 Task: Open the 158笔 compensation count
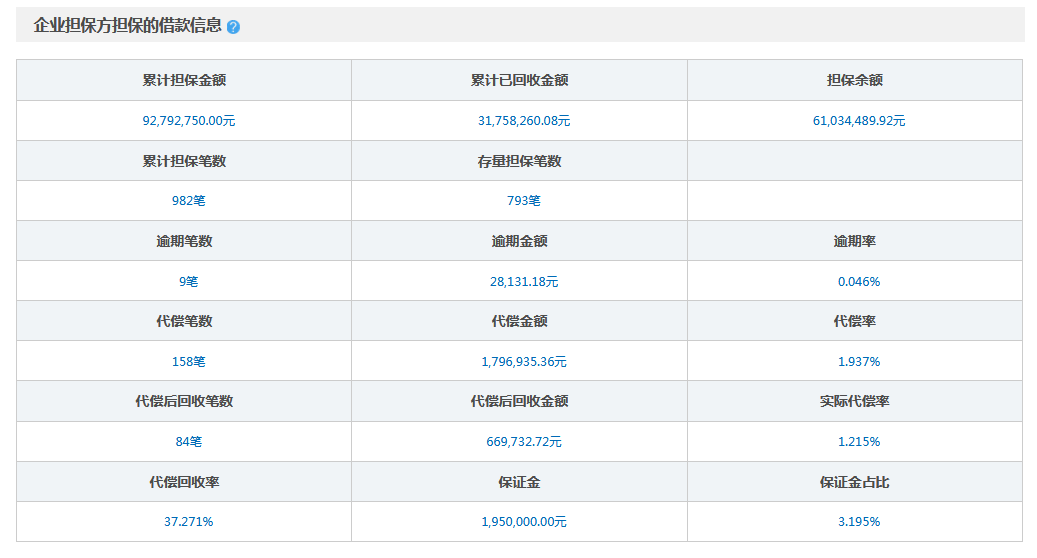pos(189,362)
